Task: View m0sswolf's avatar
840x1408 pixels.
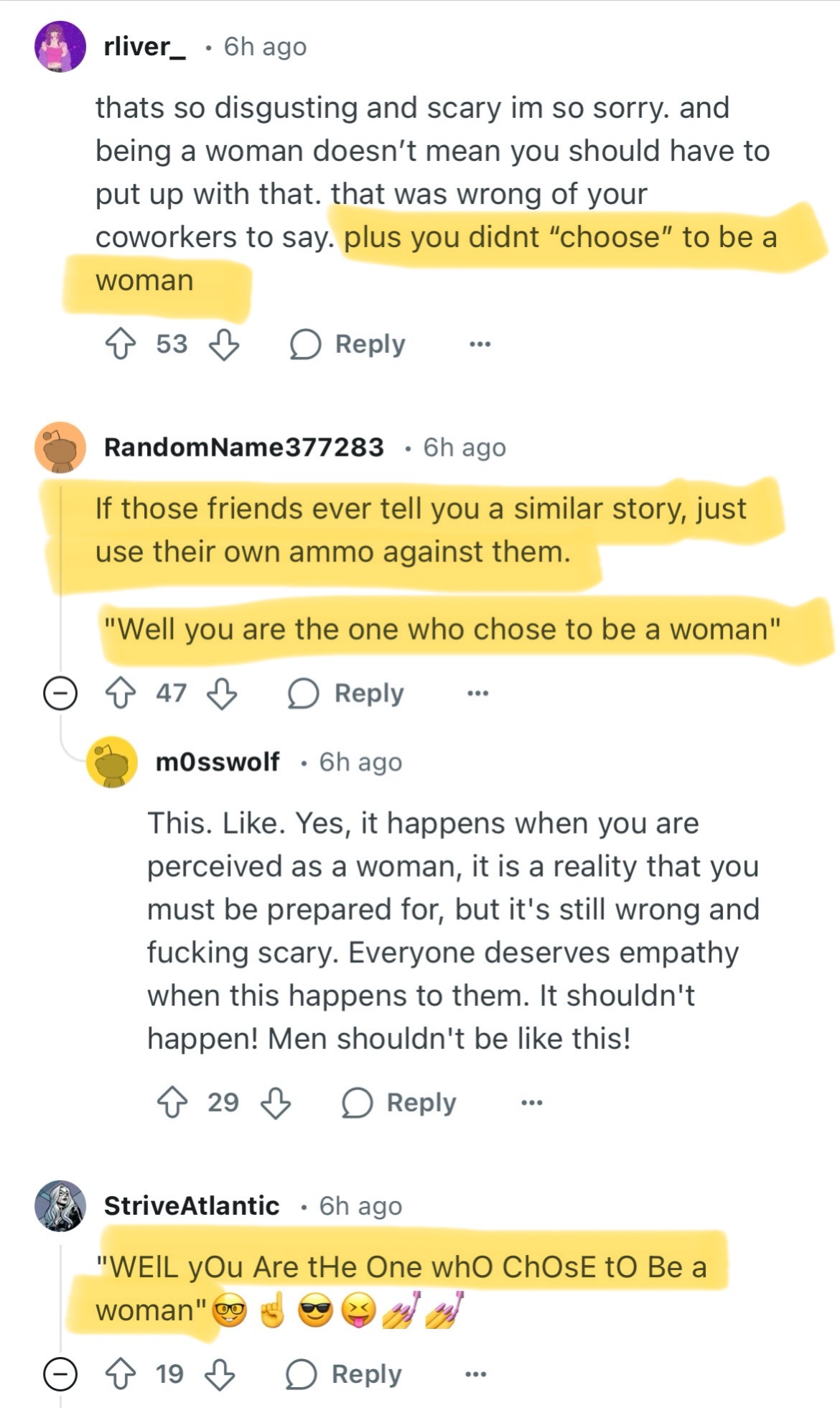Action: (112, 762)
